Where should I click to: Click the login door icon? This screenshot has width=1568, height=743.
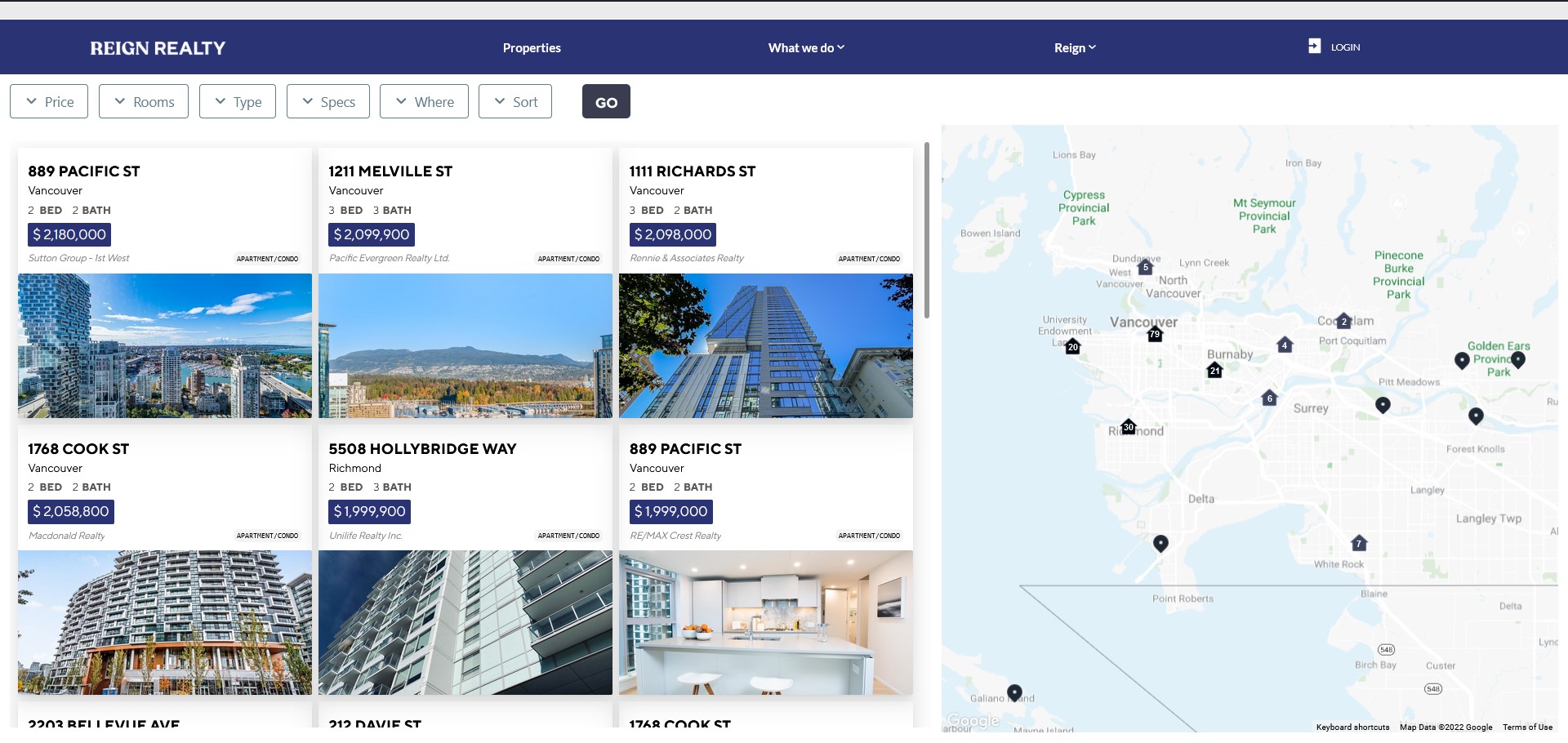point(1314,46)
